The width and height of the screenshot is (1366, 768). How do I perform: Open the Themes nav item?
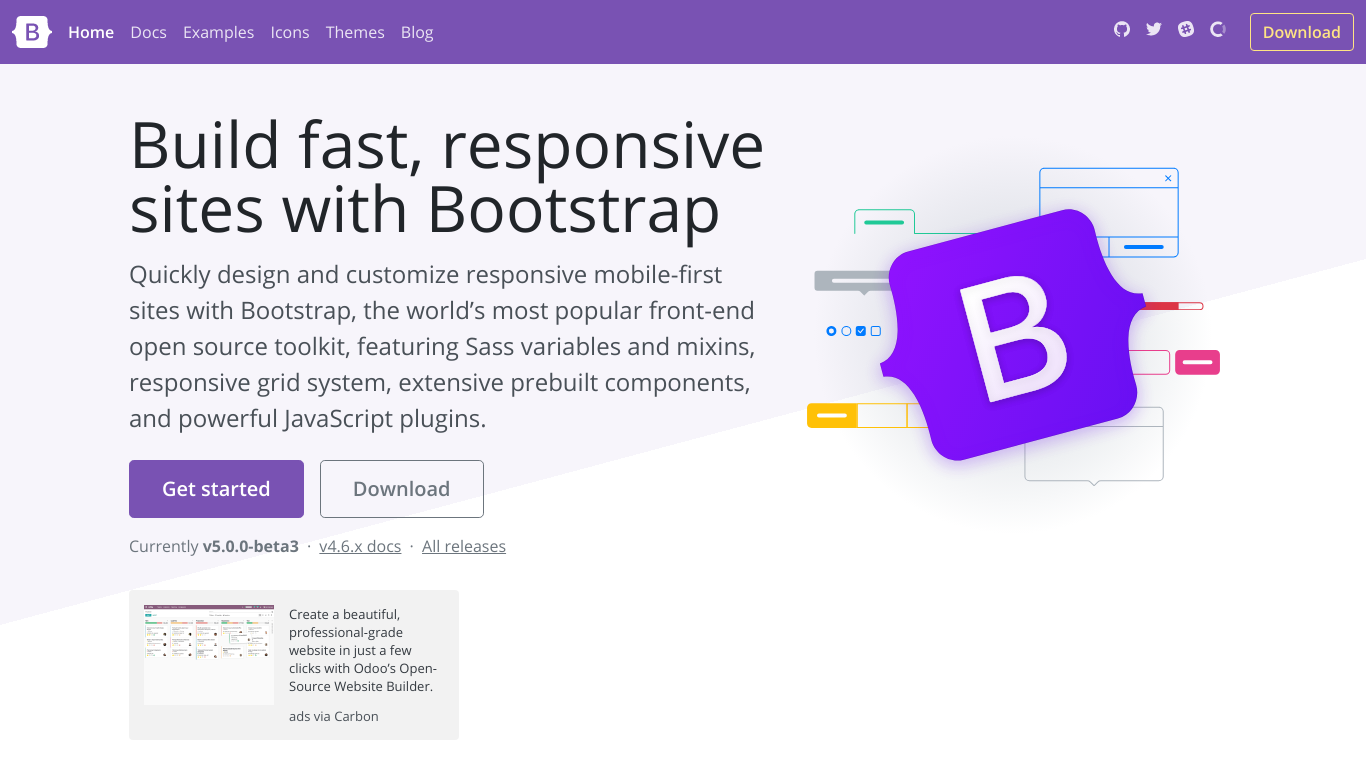[355, 32]
